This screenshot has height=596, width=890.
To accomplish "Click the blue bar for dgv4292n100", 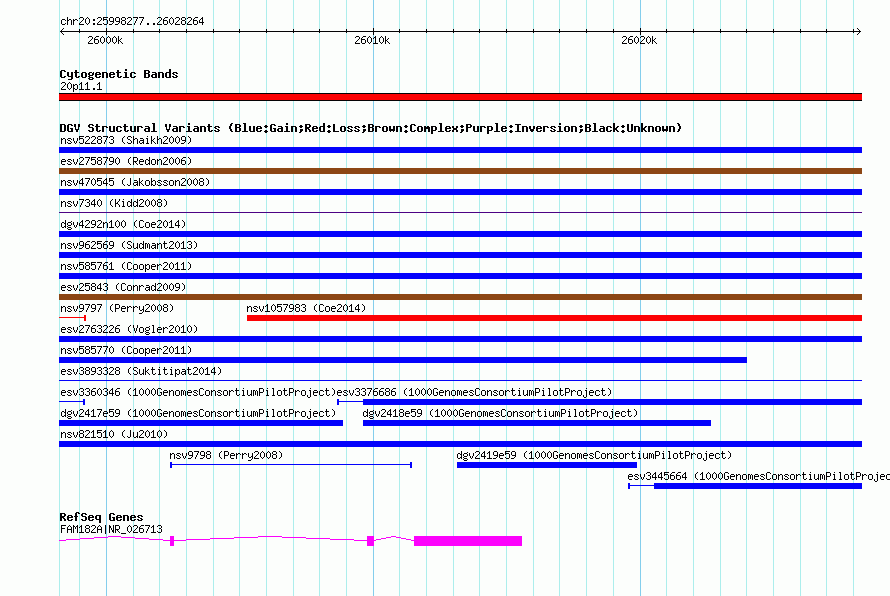I will click(x=460, y=234).
